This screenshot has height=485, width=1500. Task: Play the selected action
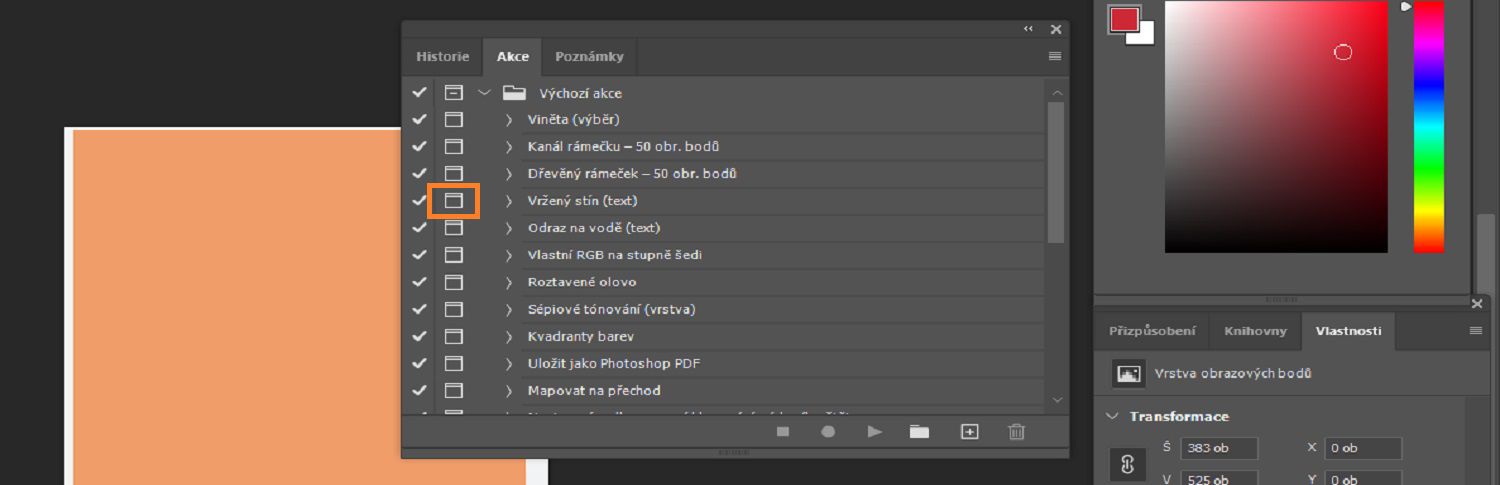coord(875,432)
